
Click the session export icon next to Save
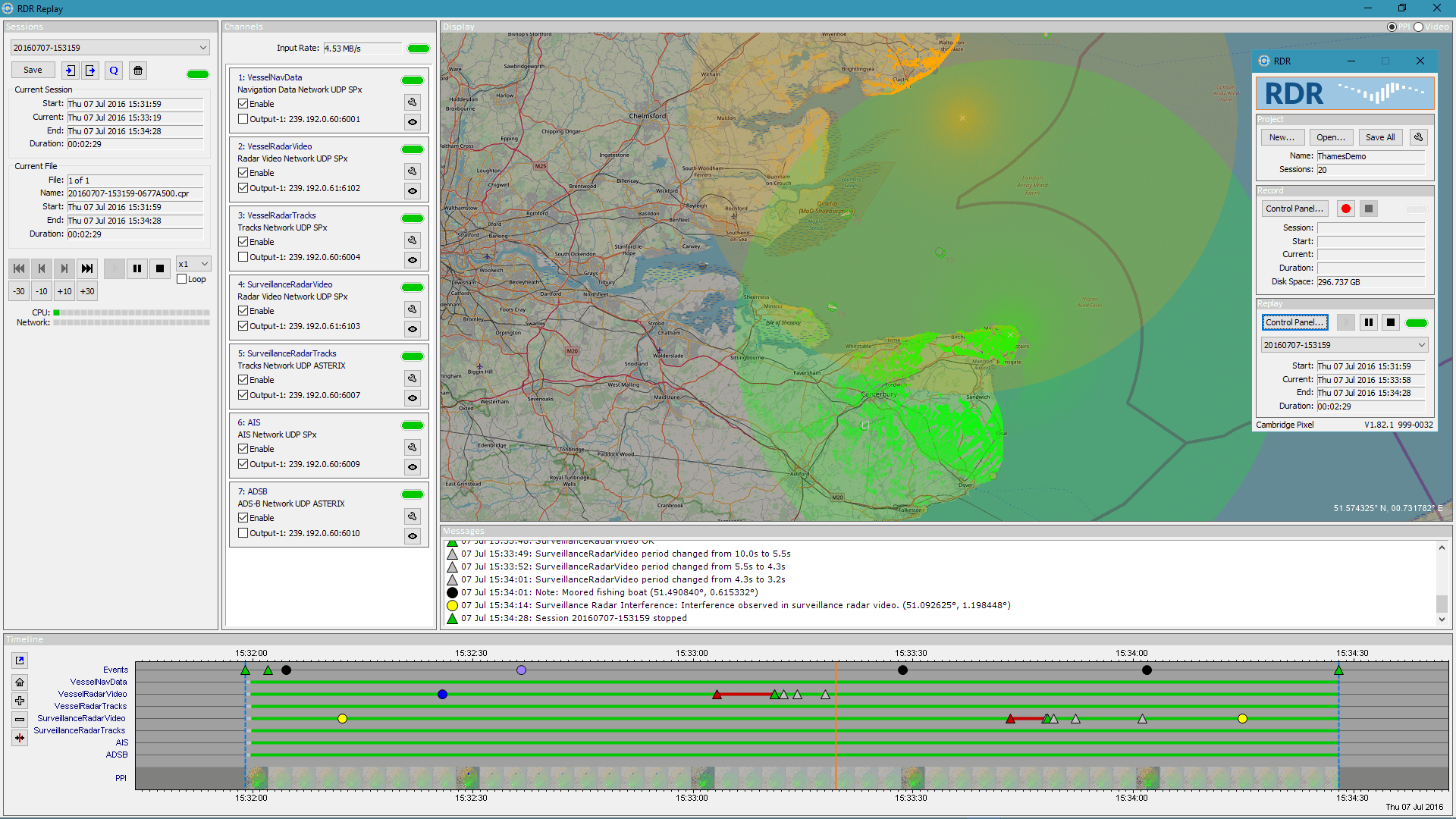90,70
